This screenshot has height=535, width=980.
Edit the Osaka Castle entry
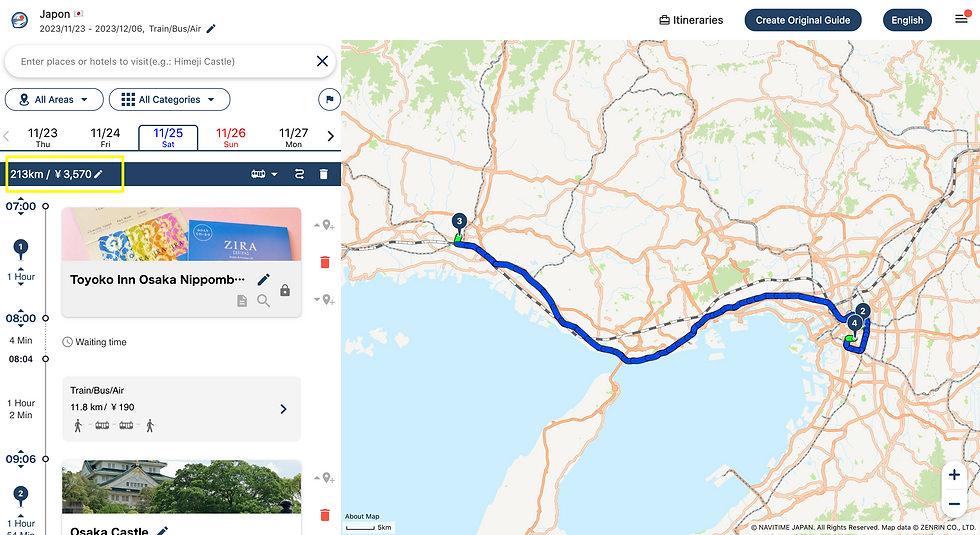[x=162, y=531]
